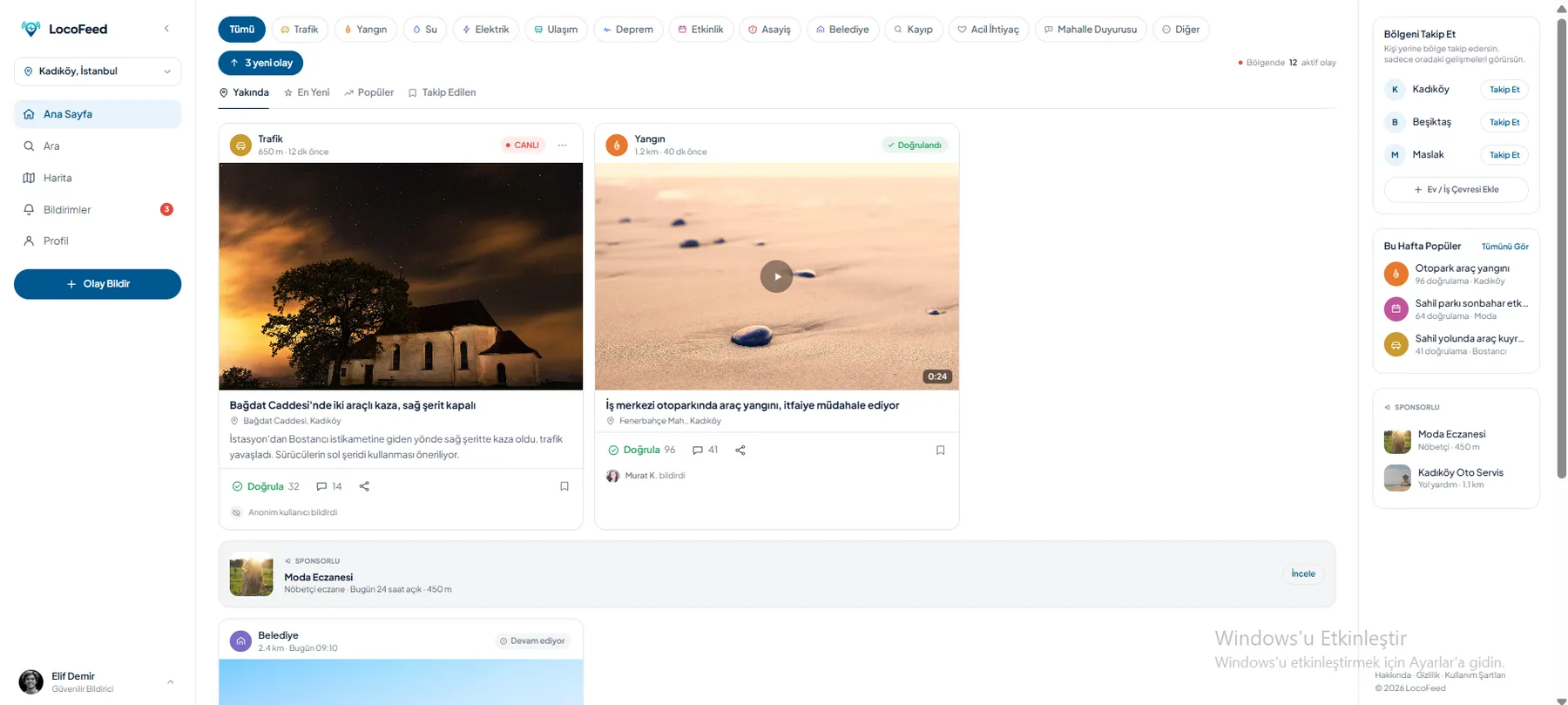Screen dimensions: 1568x705
Task: Click Elif Demir's avatar picture
Action: (x=31, y=682)
